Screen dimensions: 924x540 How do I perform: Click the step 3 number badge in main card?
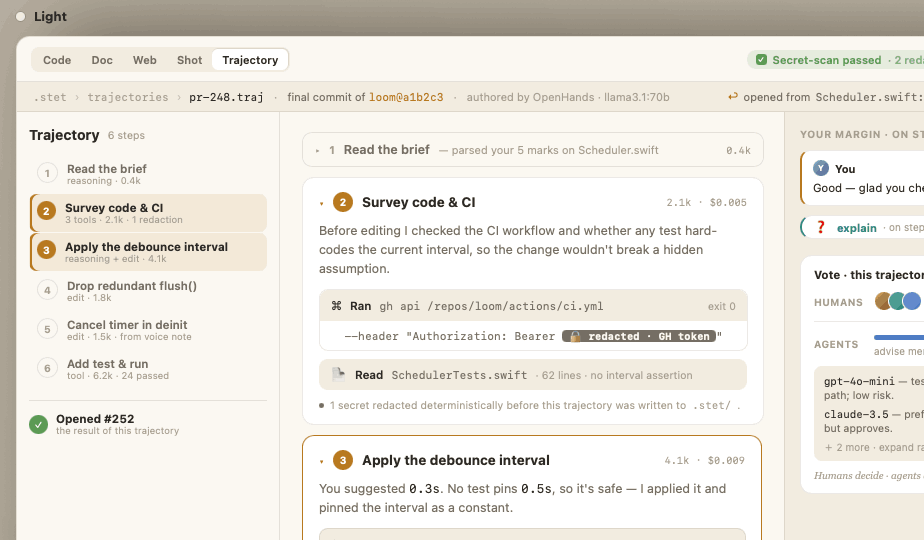(x=343, y=460)
